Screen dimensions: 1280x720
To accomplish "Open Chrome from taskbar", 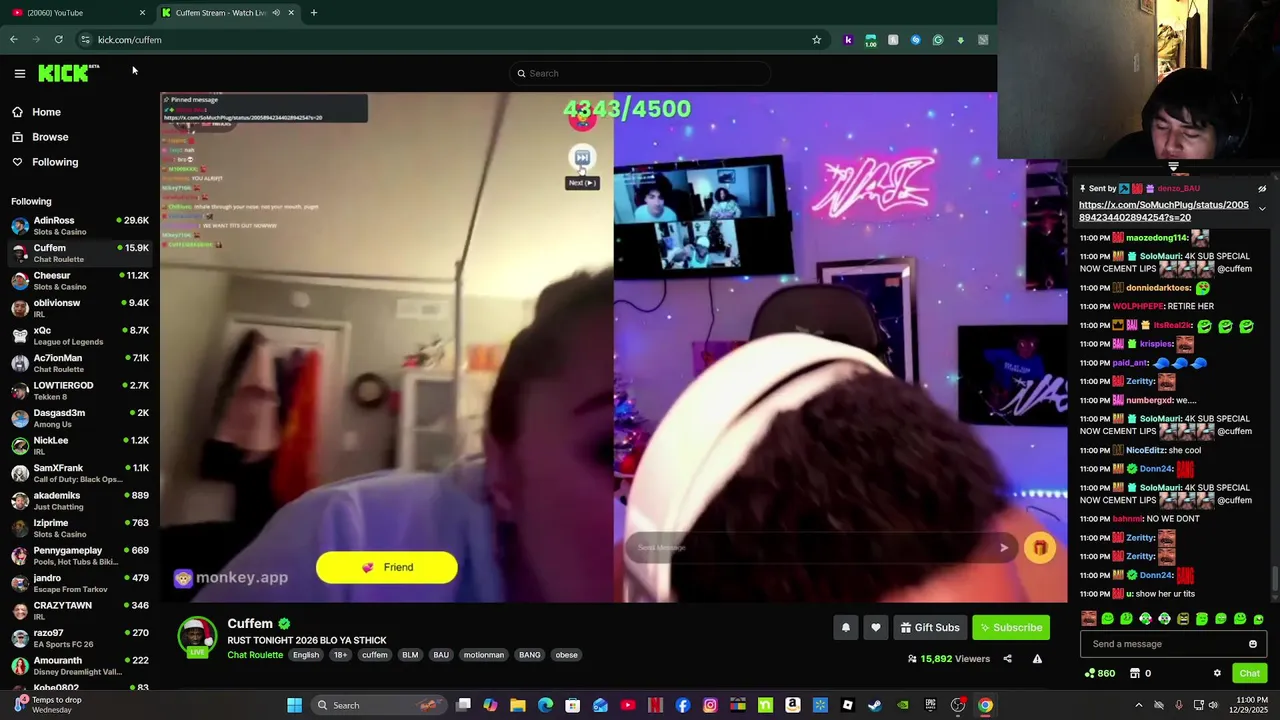I will [x=985, y=705].
